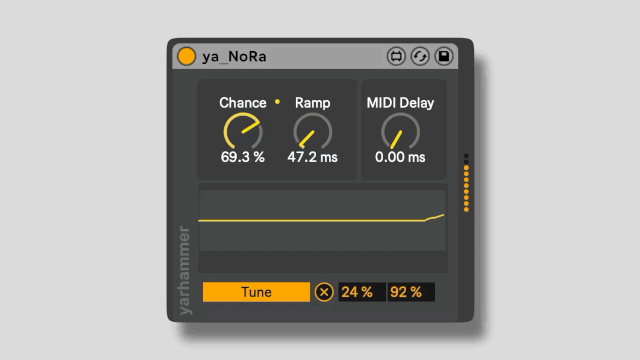Click the hot-swap preset circular arrows icon
This screenshot has height=360, width=640.
[420, 56]
